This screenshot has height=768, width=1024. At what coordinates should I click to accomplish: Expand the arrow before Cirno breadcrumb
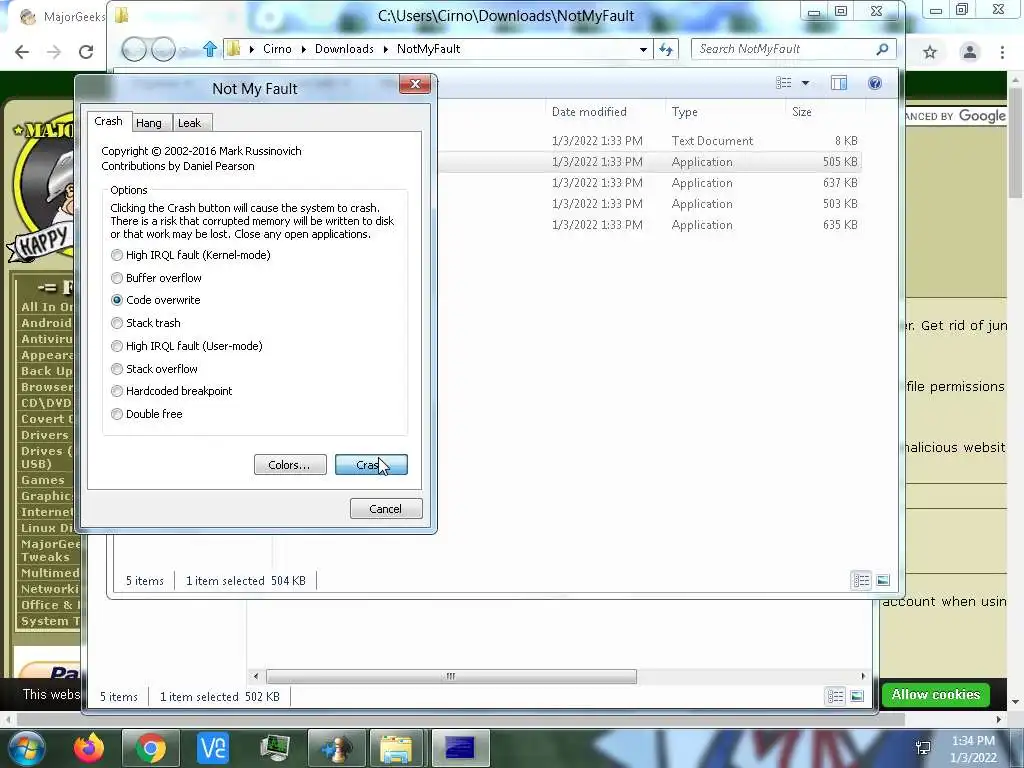252,49
